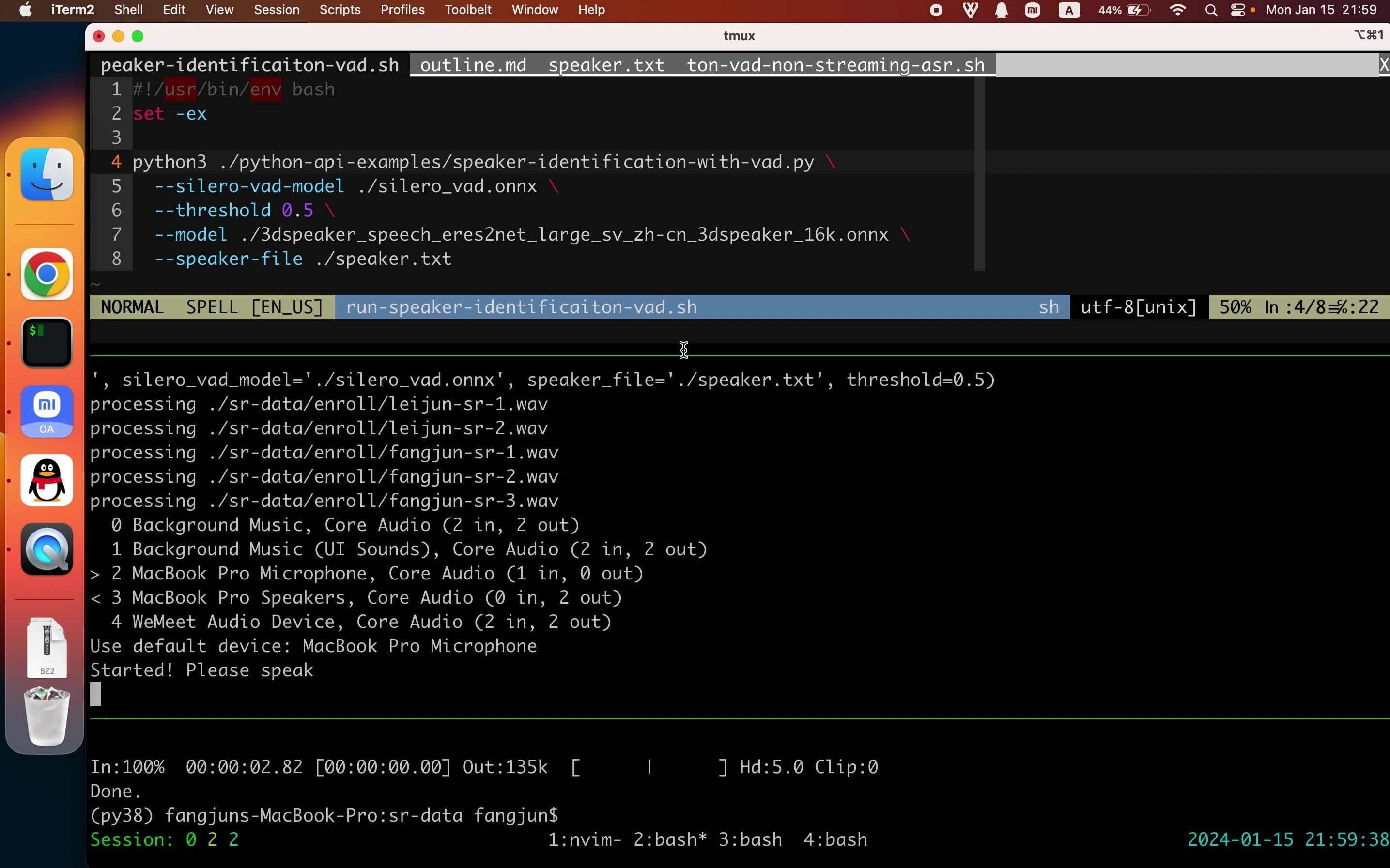The image size is (1390, 868).
Task: Open Mi OA app in Dock
Action: click(x=47, y=411)
